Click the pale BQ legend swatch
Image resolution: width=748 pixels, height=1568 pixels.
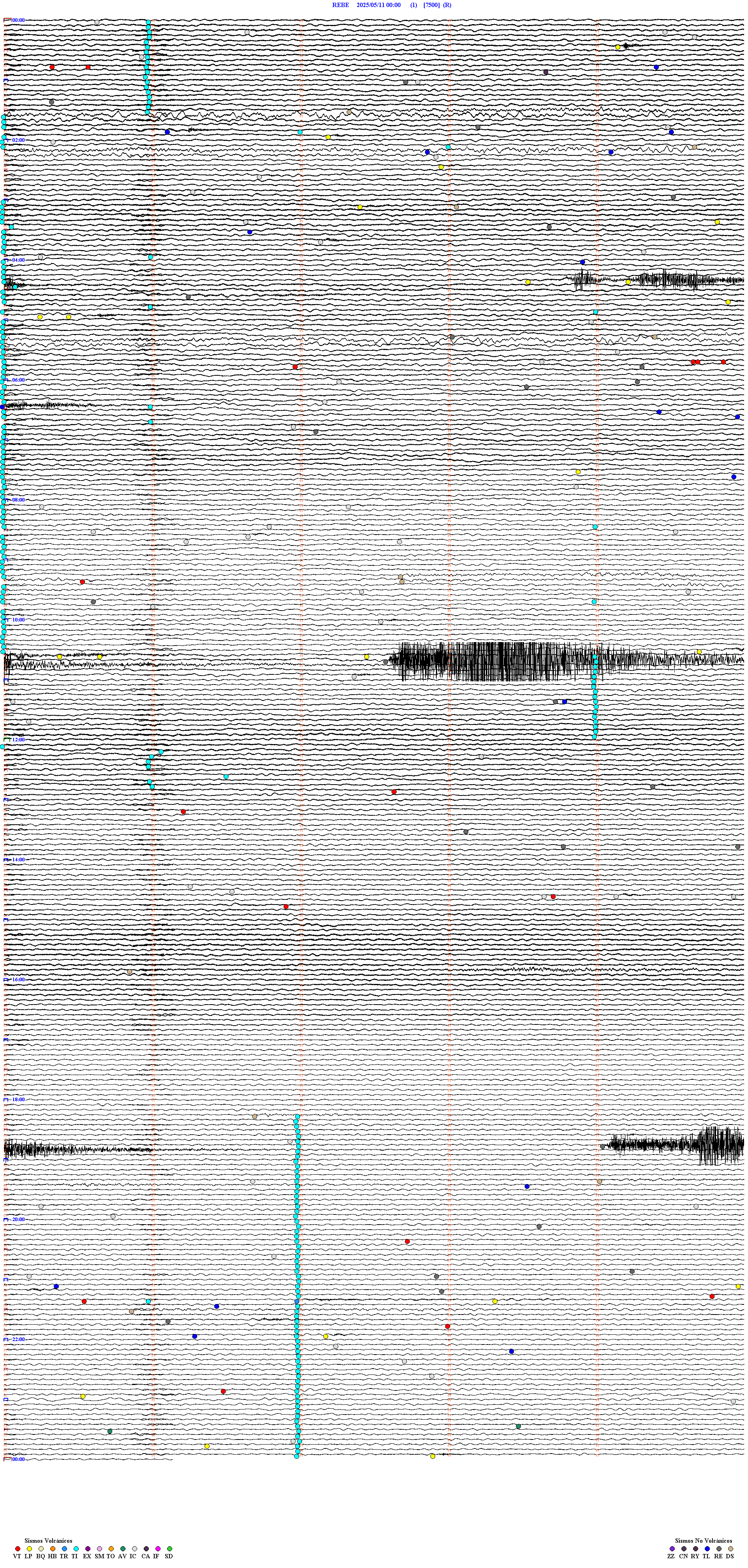tap(41, 1548)
